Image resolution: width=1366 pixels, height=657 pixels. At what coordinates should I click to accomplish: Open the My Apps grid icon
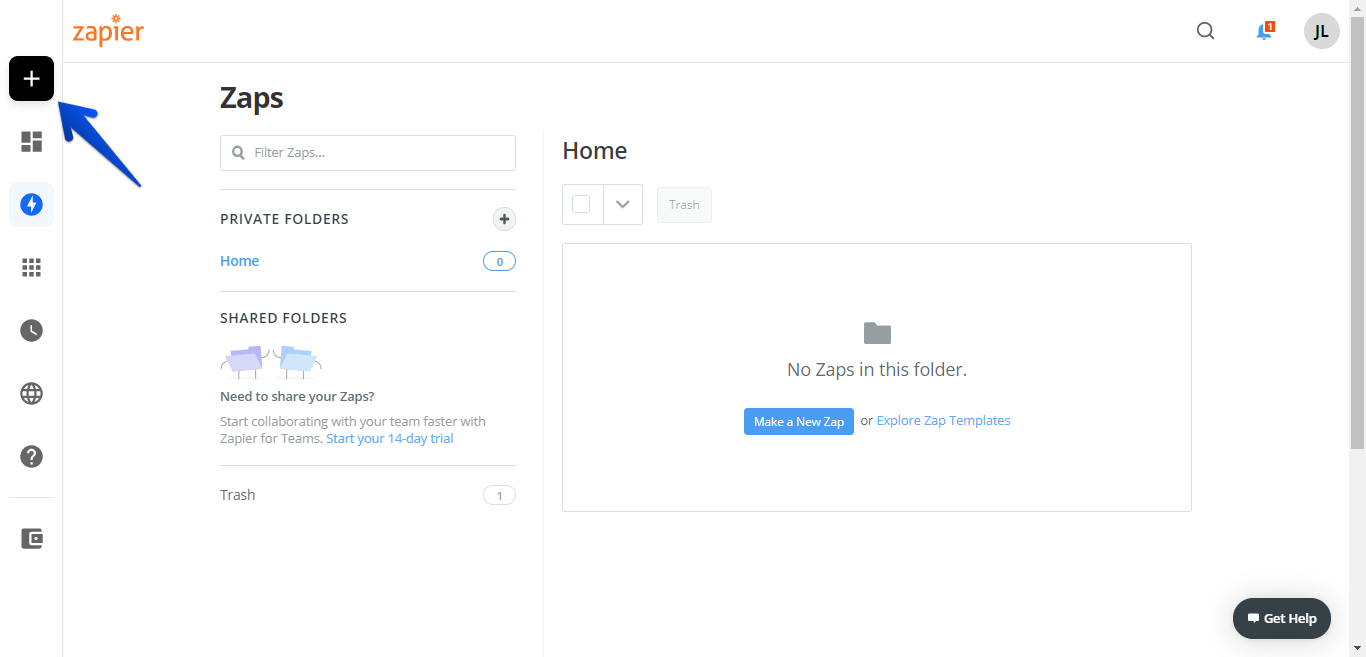pos(31,268)
